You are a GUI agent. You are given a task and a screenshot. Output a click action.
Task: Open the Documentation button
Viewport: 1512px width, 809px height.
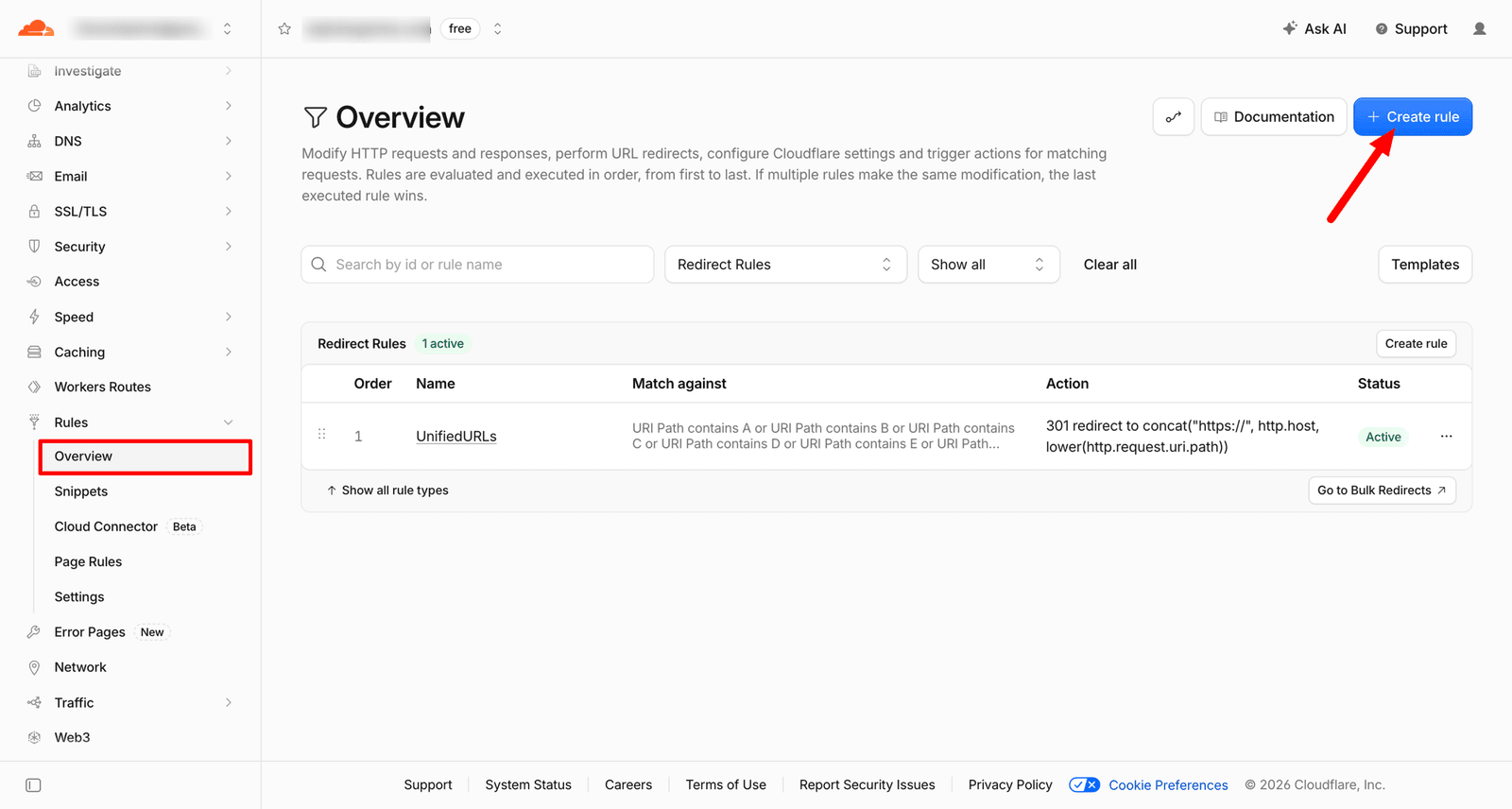coord(1274,117)
